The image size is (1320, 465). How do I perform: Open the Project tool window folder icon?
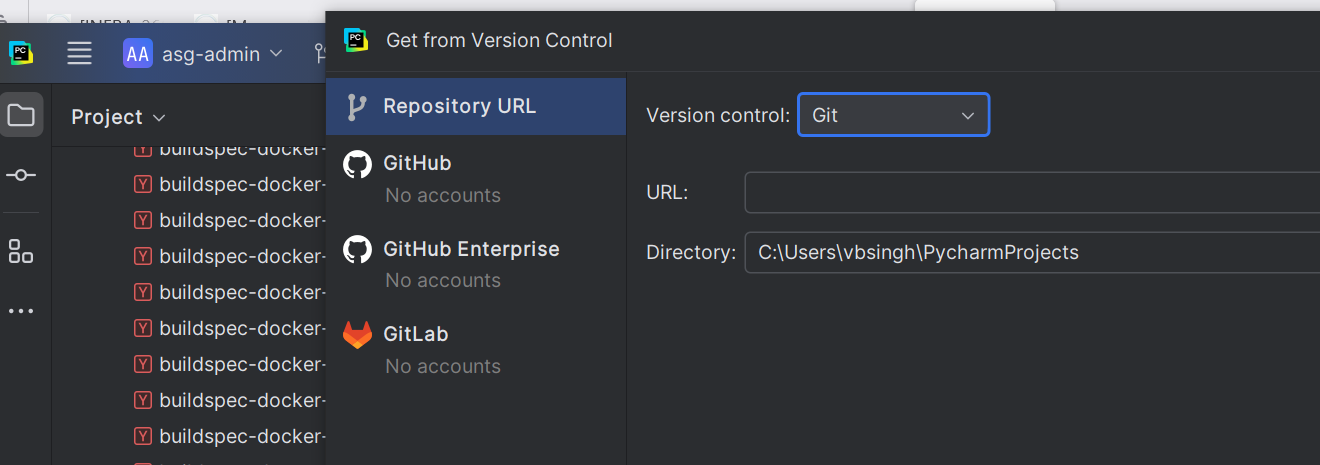[x=21, y=116]
